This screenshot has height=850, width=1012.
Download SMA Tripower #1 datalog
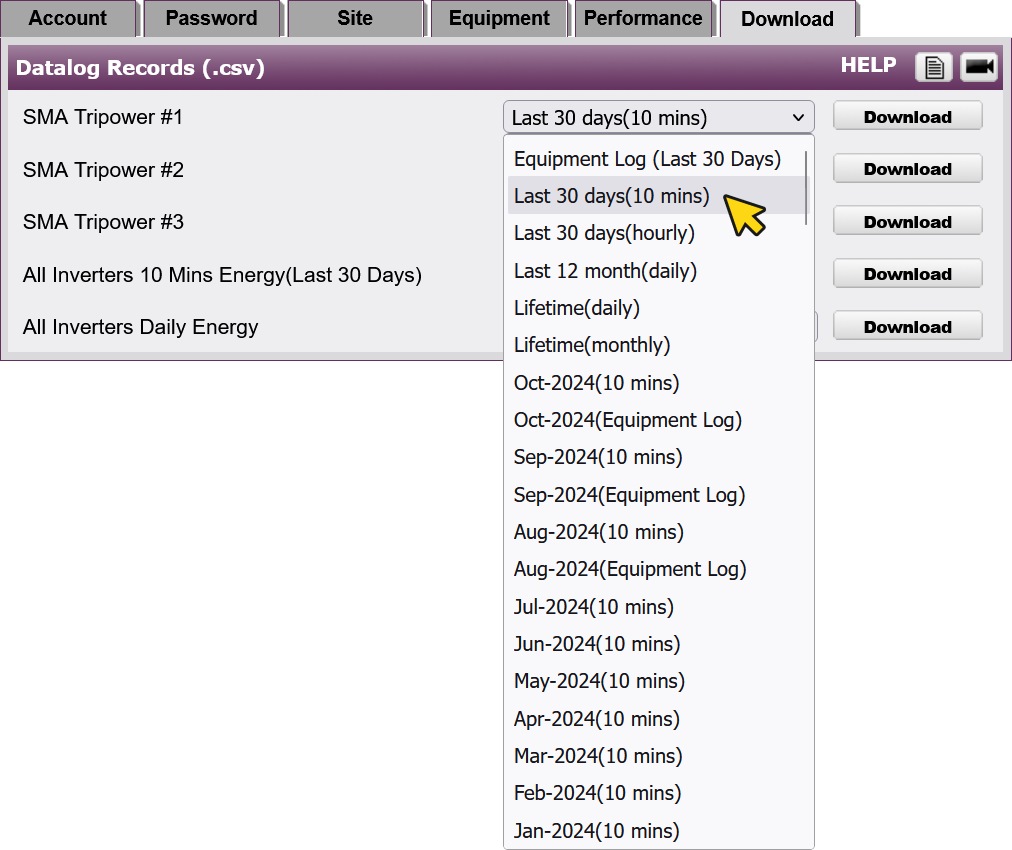tap(907, 117)
